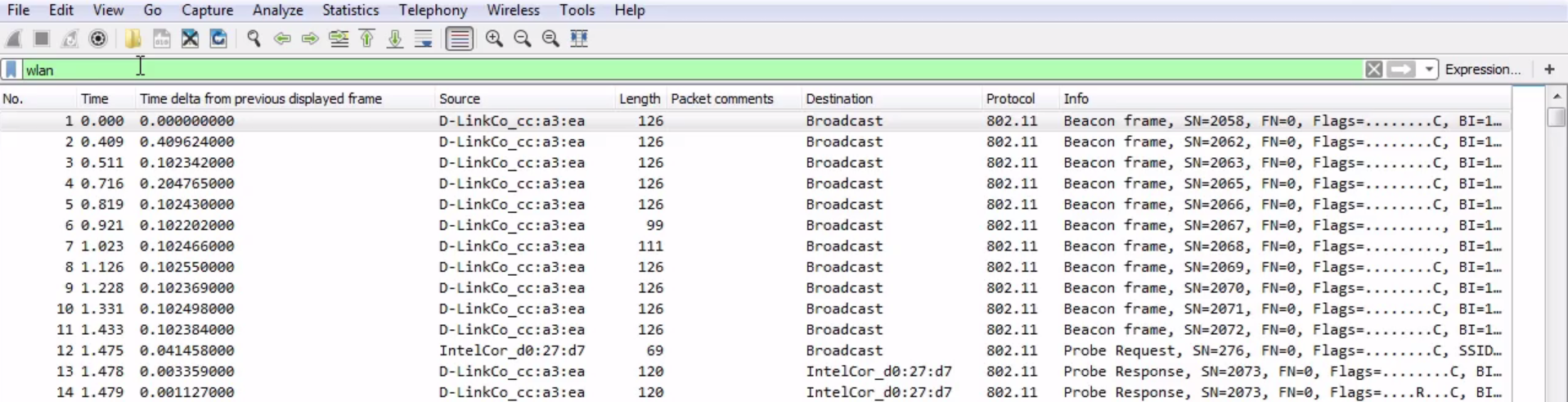
Task: Select packet 6 with length 99
Action: click(755, 225)
